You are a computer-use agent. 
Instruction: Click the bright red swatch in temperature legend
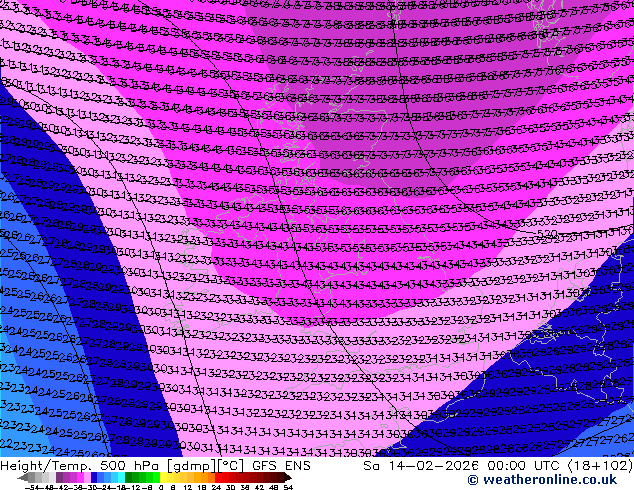pyautogui.click(x=218, y=477)
